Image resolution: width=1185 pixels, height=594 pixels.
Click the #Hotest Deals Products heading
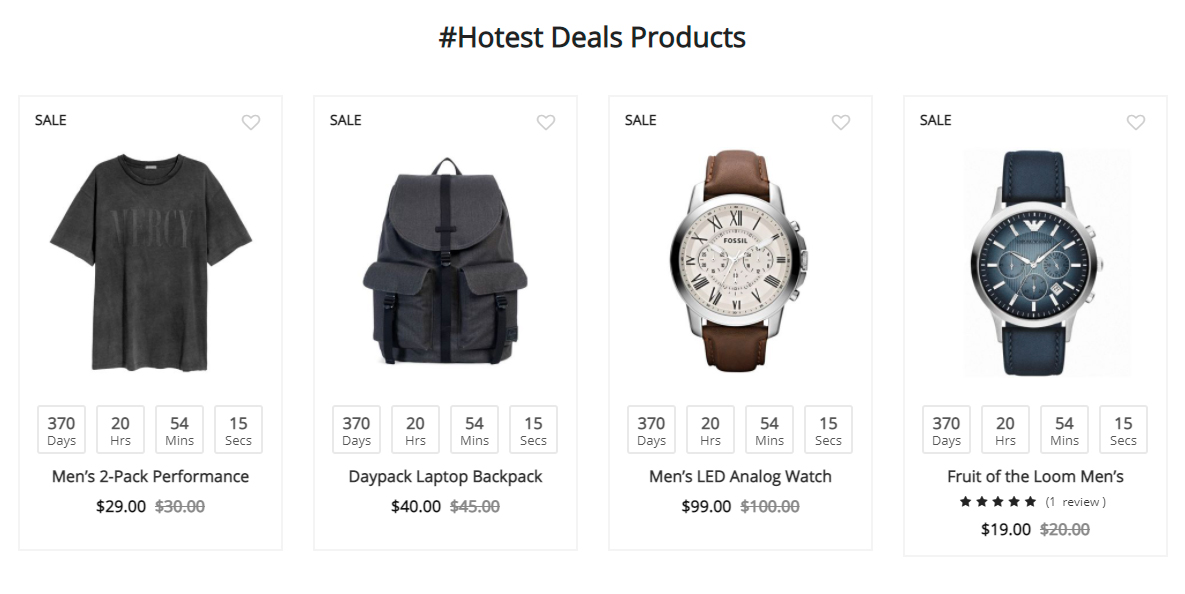pos(592,38)
